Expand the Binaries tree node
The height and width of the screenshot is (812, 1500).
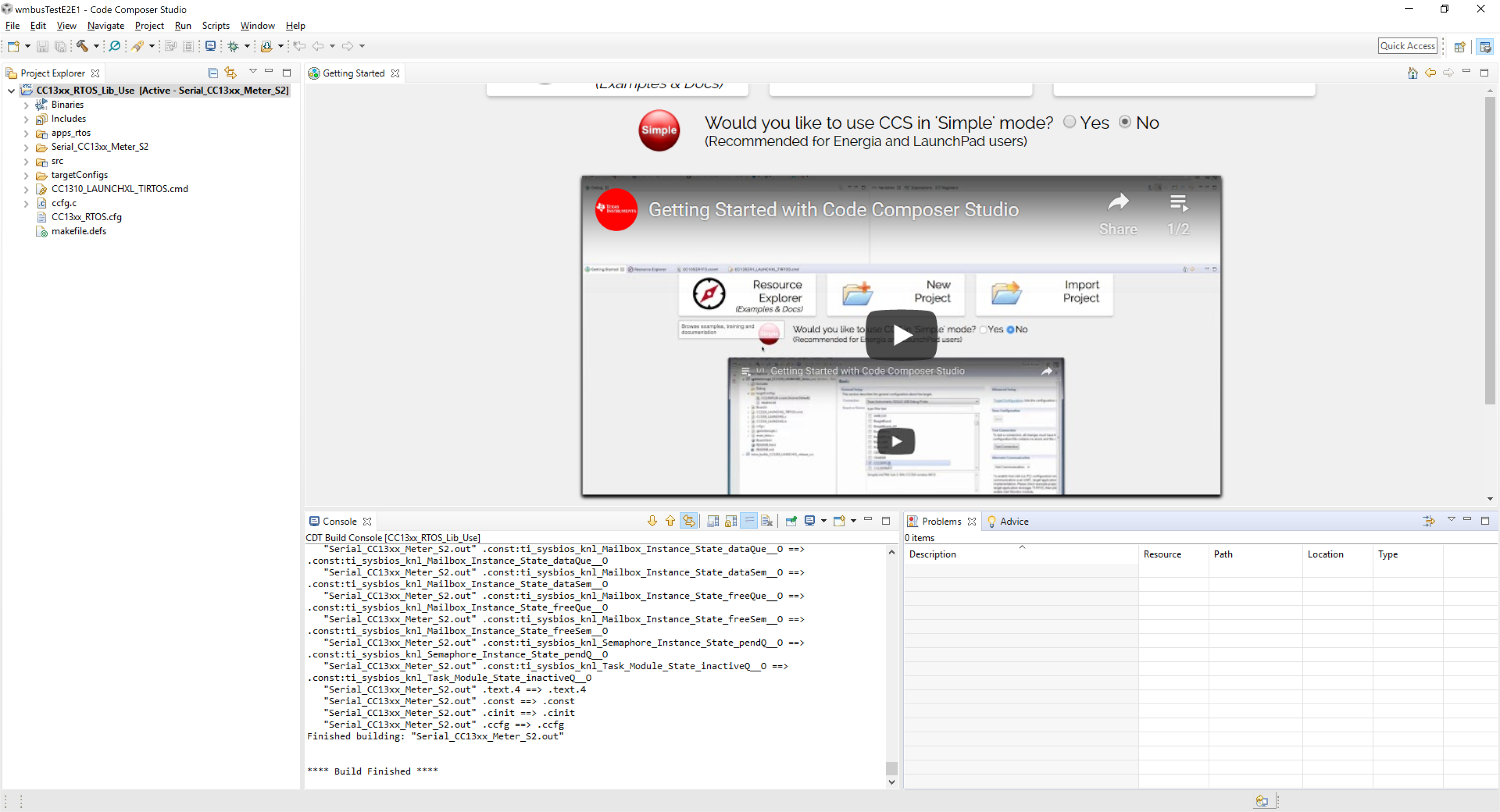click(x=26, y=105)
